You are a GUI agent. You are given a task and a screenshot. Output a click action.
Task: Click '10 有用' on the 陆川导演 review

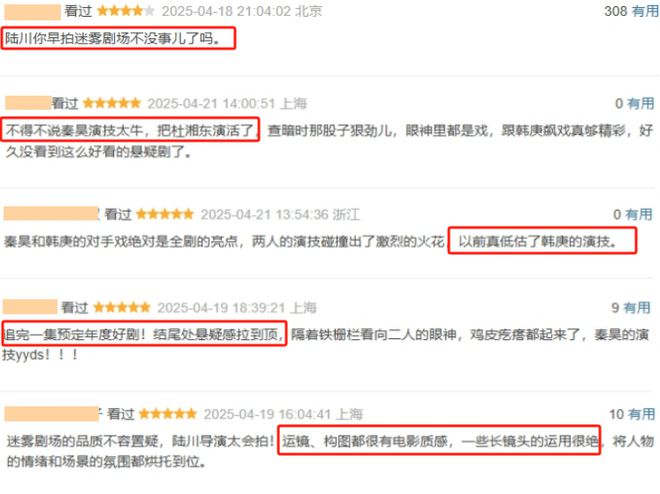(x=632, y=414)
